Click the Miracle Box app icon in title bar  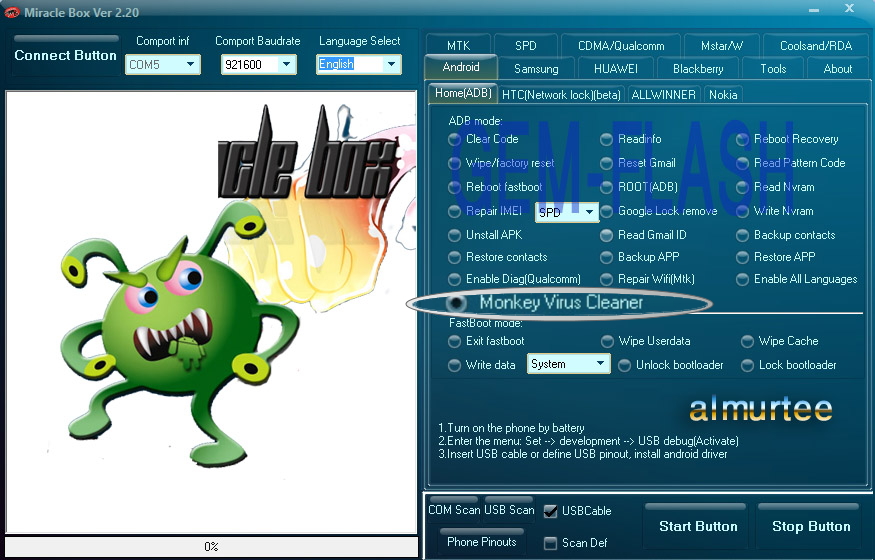12,12
